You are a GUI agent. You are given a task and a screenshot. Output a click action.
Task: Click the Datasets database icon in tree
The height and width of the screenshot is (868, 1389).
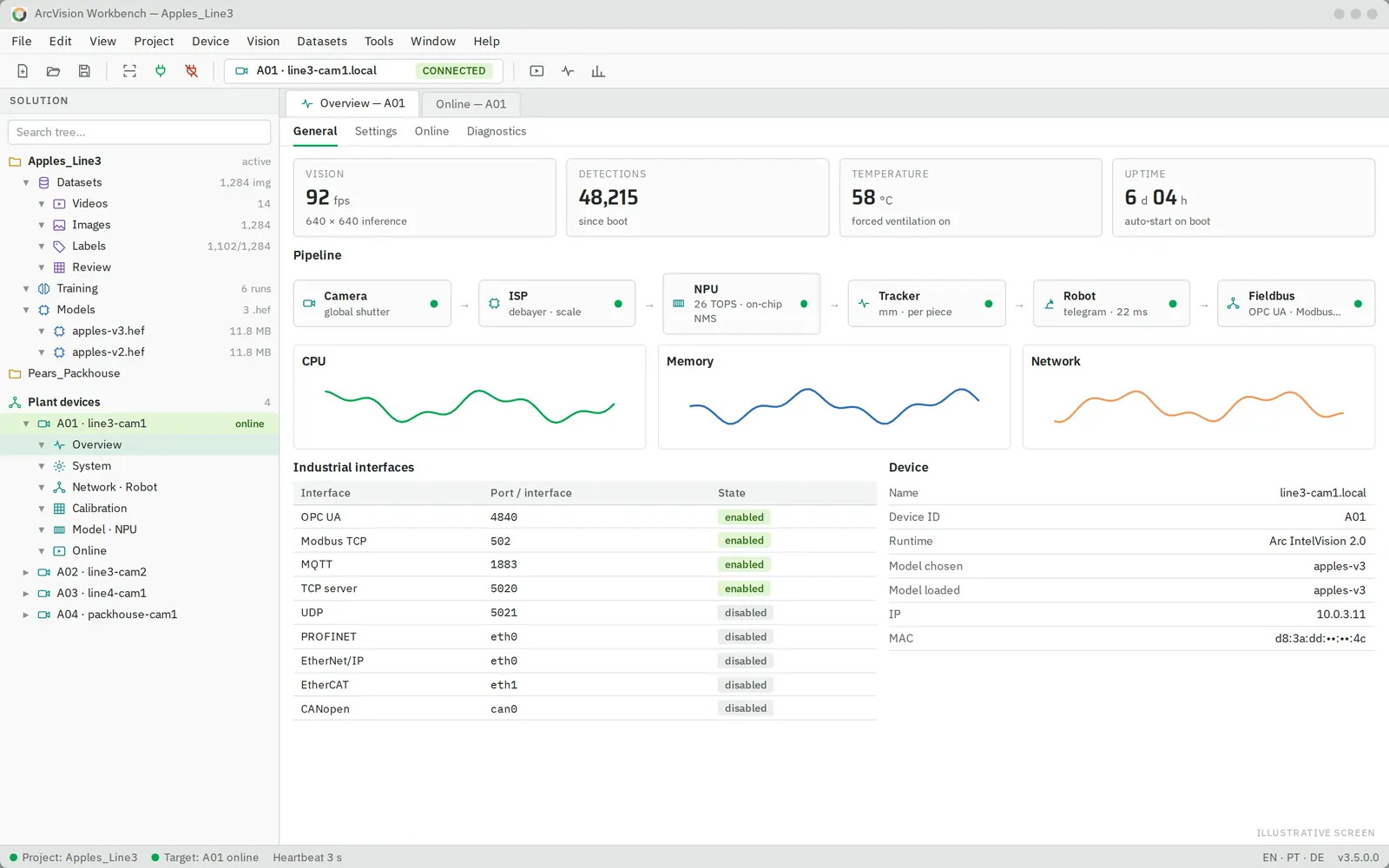coord(43,182)
